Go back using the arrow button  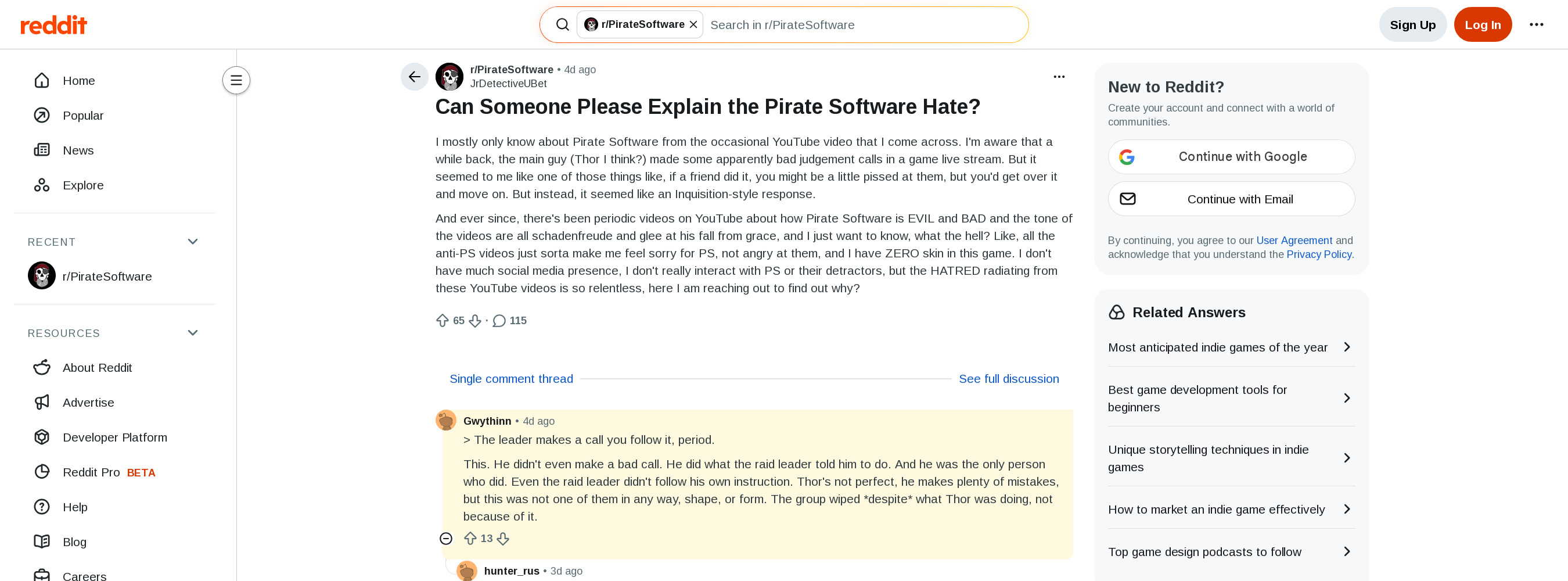[x=415, y=77]
